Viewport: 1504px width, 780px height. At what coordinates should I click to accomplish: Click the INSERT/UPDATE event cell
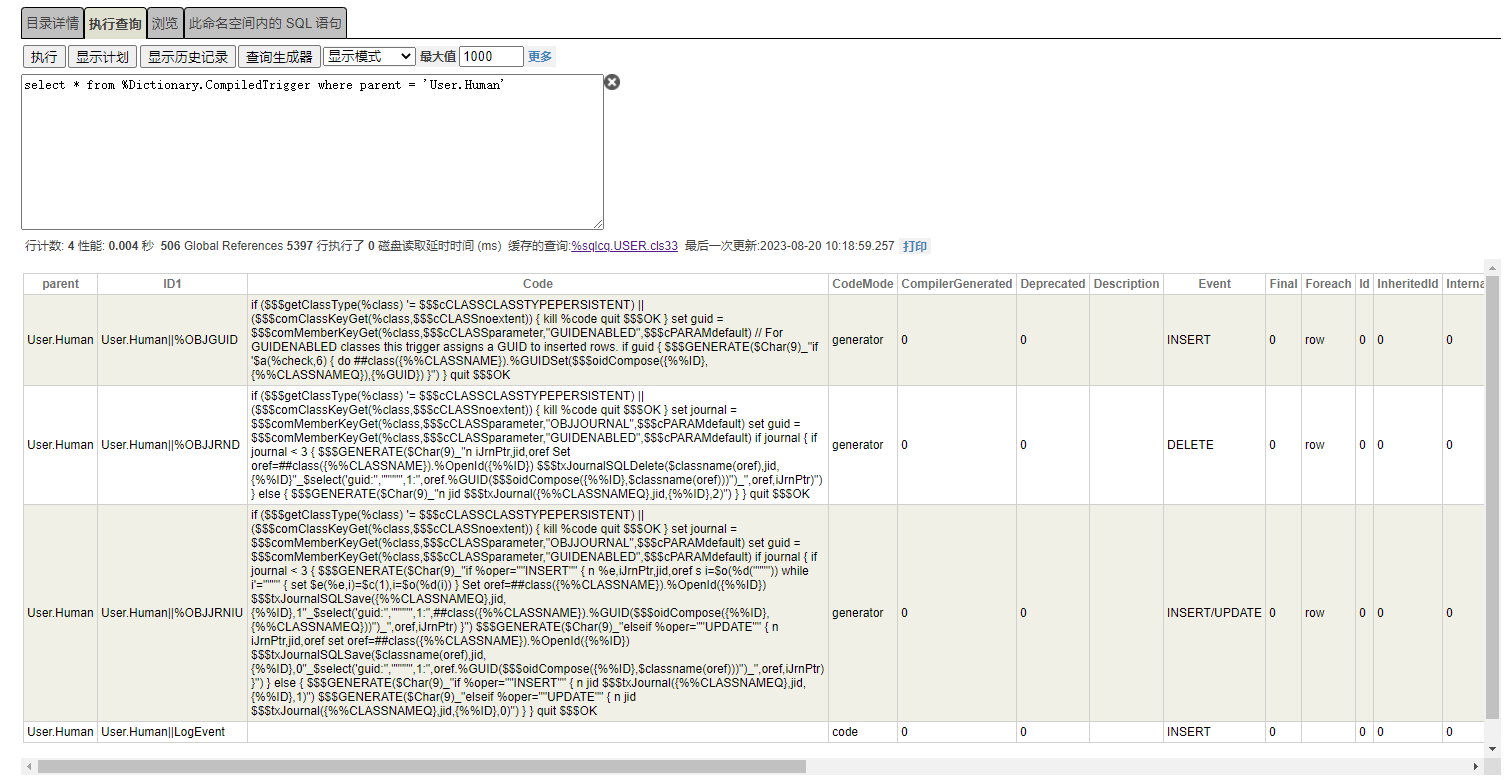point(1215,613)
